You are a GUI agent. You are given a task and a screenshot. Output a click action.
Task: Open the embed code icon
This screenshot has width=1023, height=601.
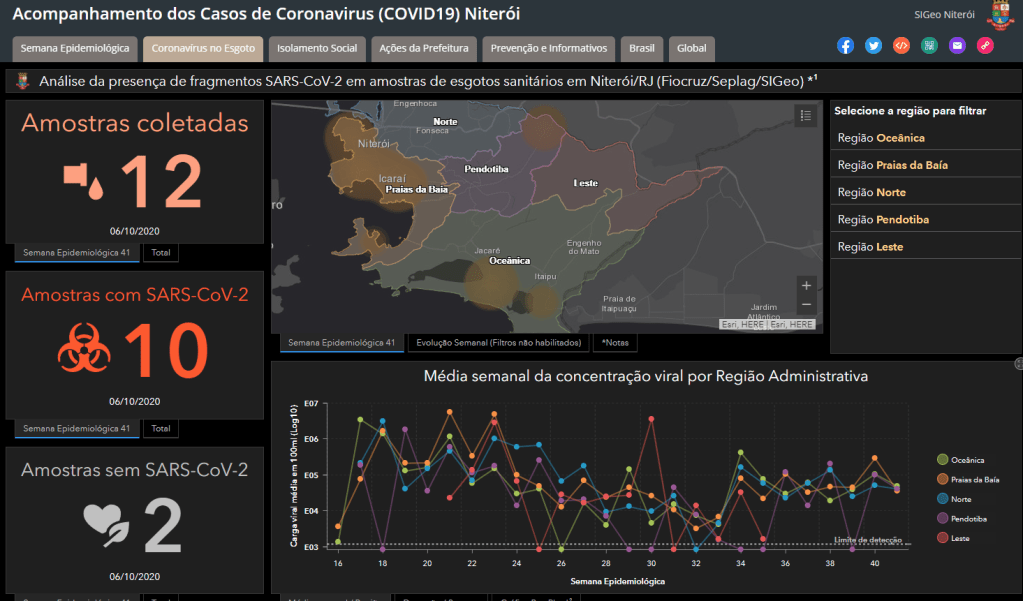901,46
